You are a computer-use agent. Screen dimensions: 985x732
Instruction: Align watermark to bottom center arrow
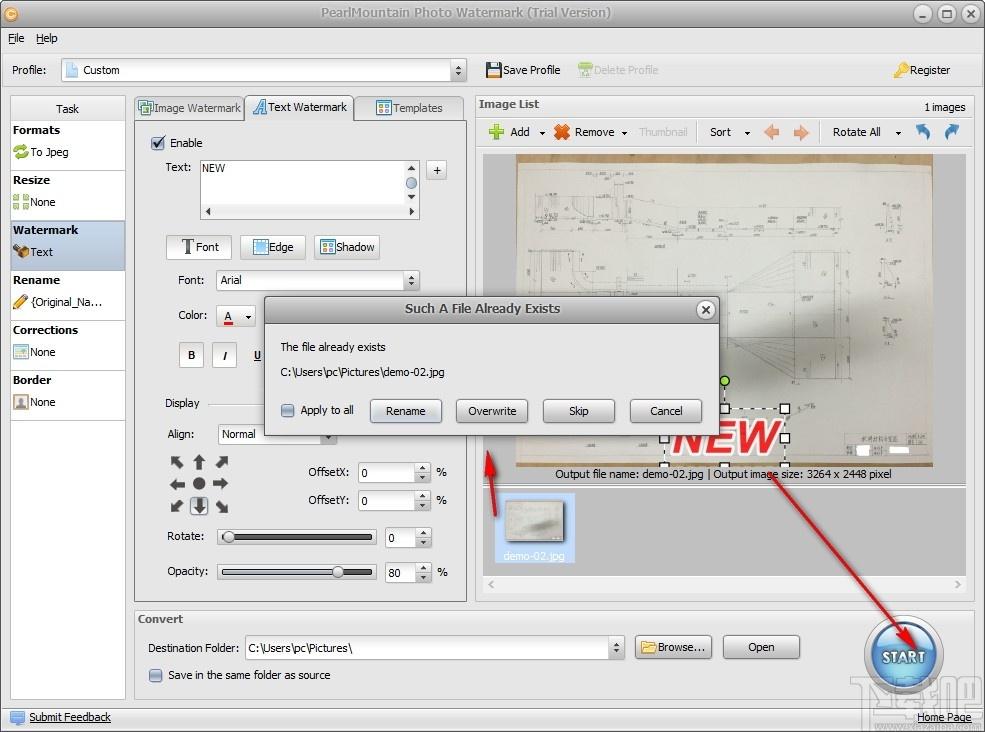199,506
